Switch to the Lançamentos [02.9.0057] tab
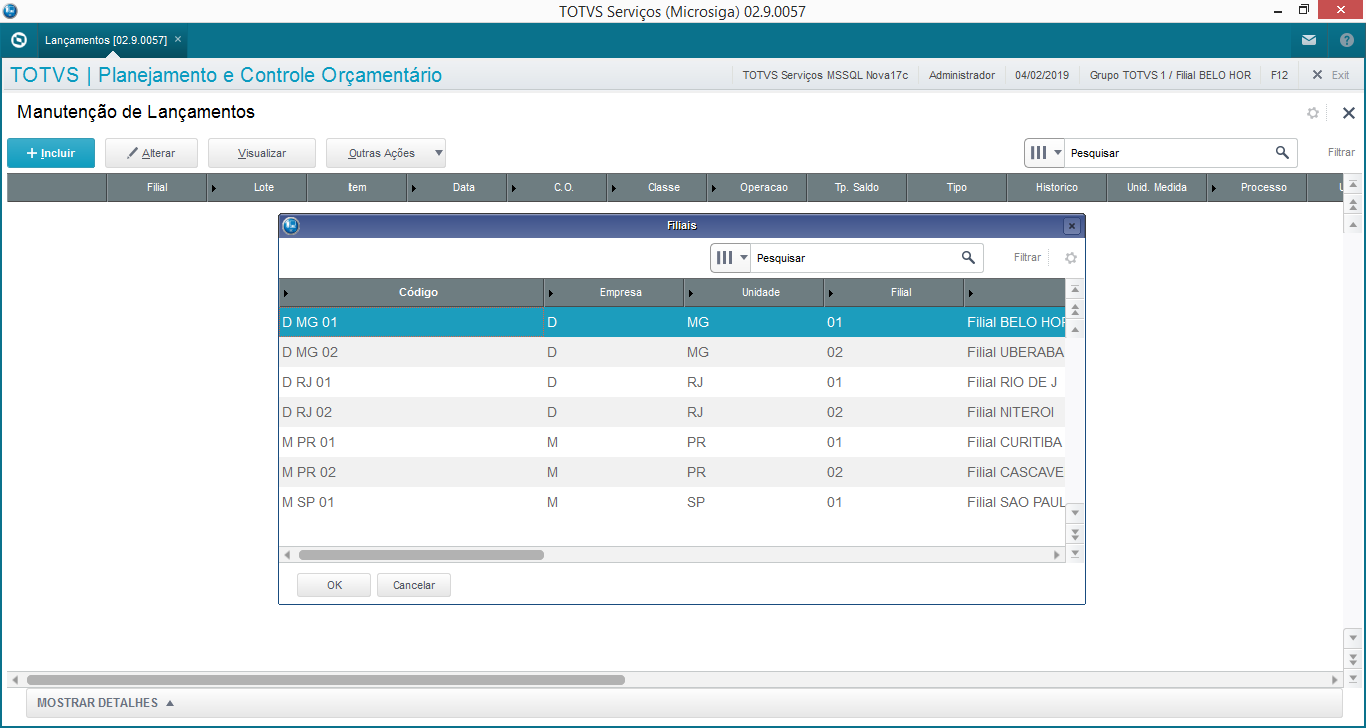The image size is (1366, 728). (x=106, y=40)
